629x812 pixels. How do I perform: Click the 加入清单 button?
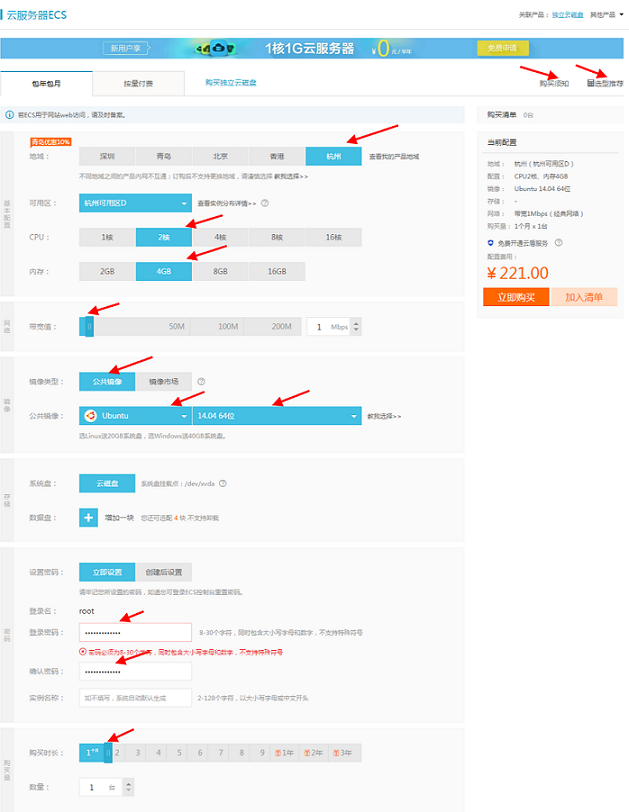coord(585,297)
